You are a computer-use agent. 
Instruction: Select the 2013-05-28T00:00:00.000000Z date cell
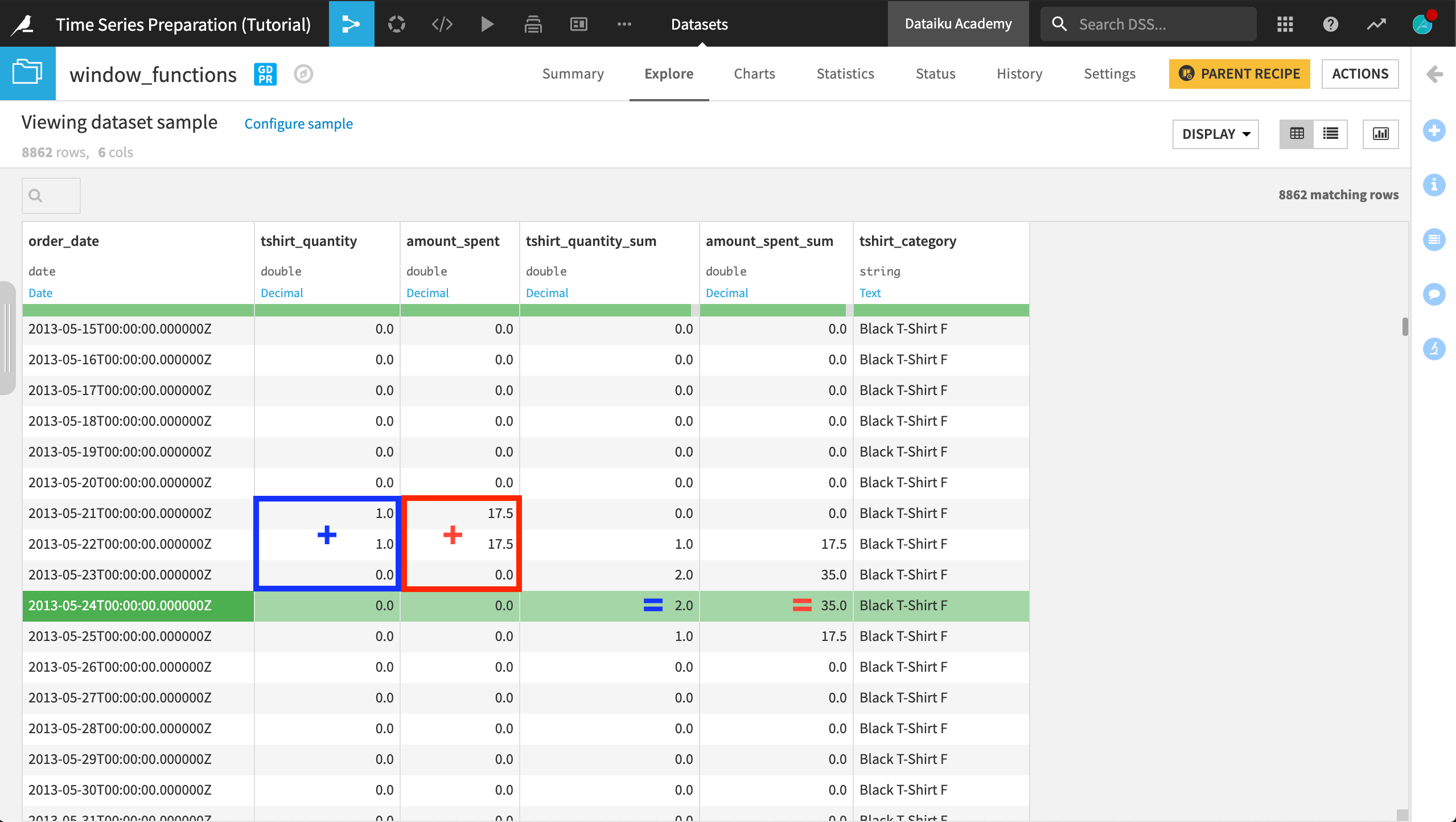[138, 729]
